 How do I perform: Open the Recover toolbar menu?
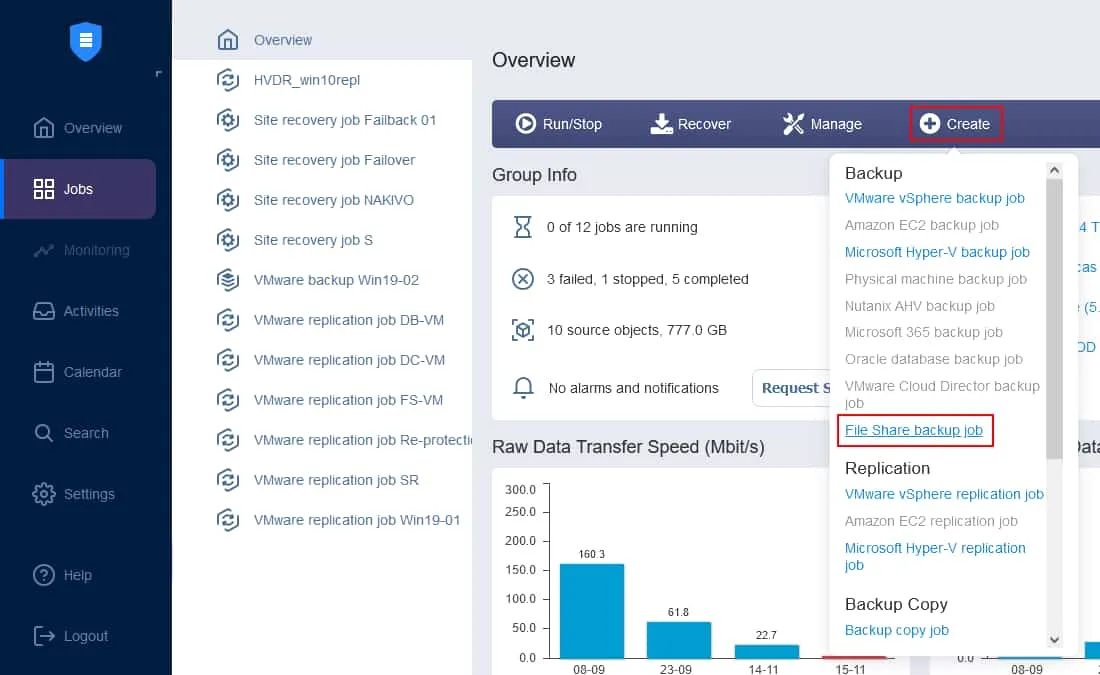[x=691, y=124]
